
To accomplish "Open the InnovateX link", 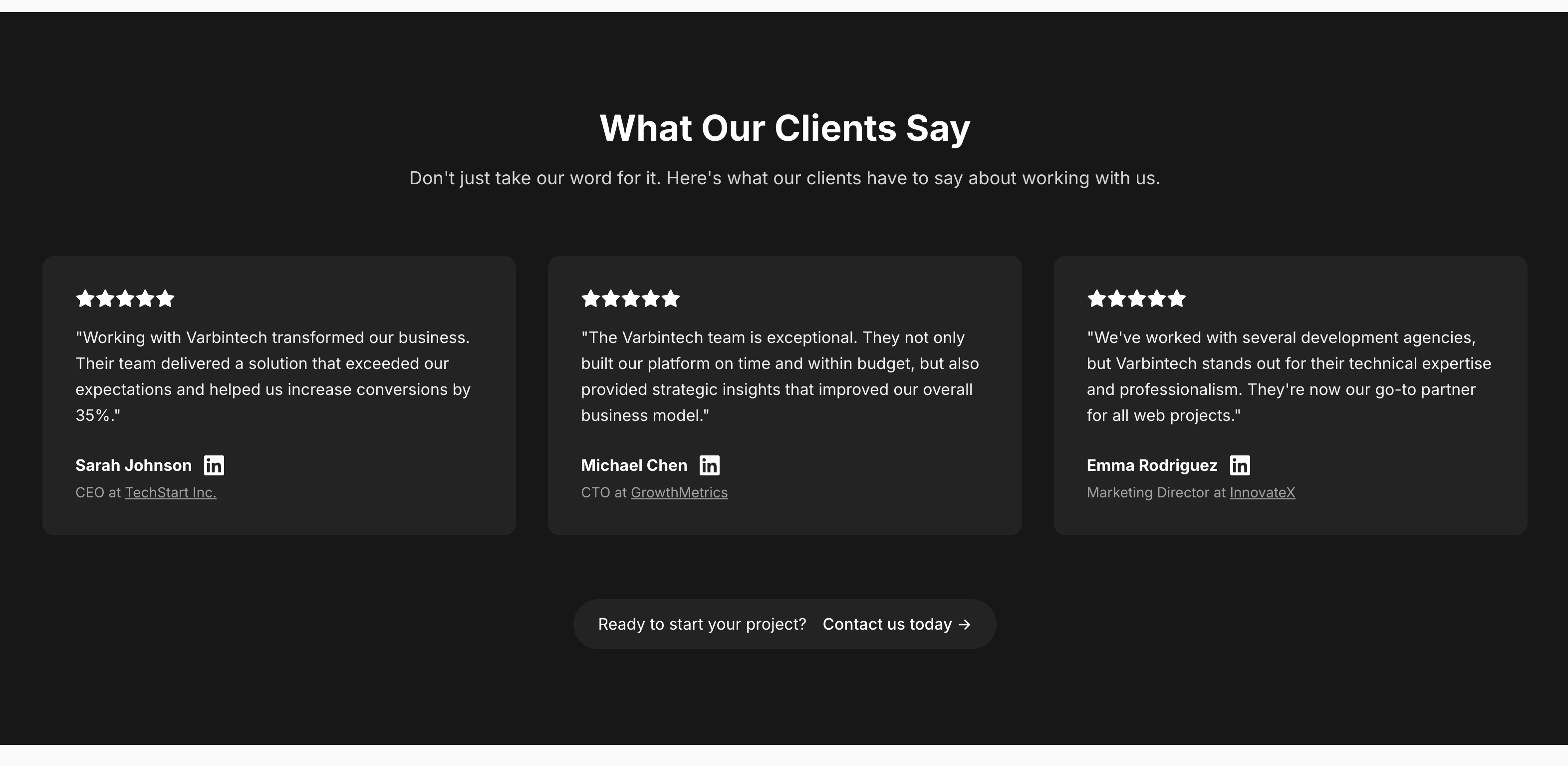I will [x=1263, y=492].
